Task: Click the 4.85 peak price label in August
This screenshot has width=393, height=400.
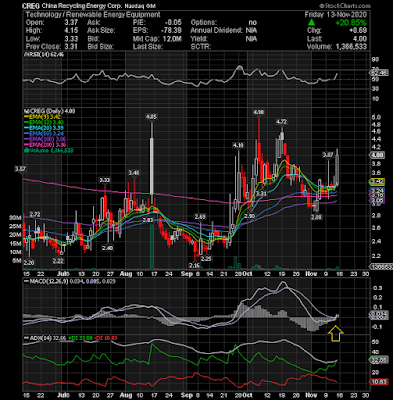Action: [x=151, y=117]
